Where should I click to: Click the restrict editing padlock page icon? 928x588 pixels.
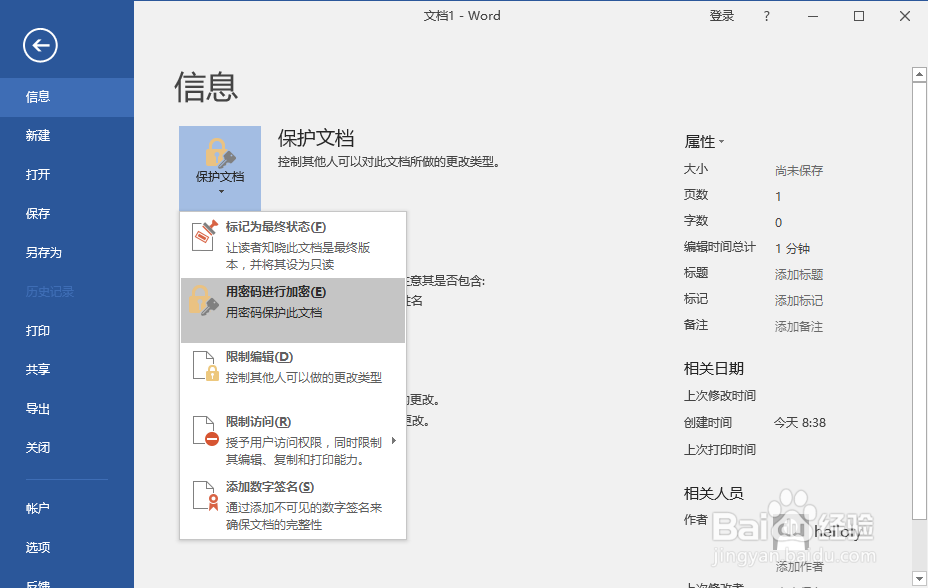click(205, 366)
